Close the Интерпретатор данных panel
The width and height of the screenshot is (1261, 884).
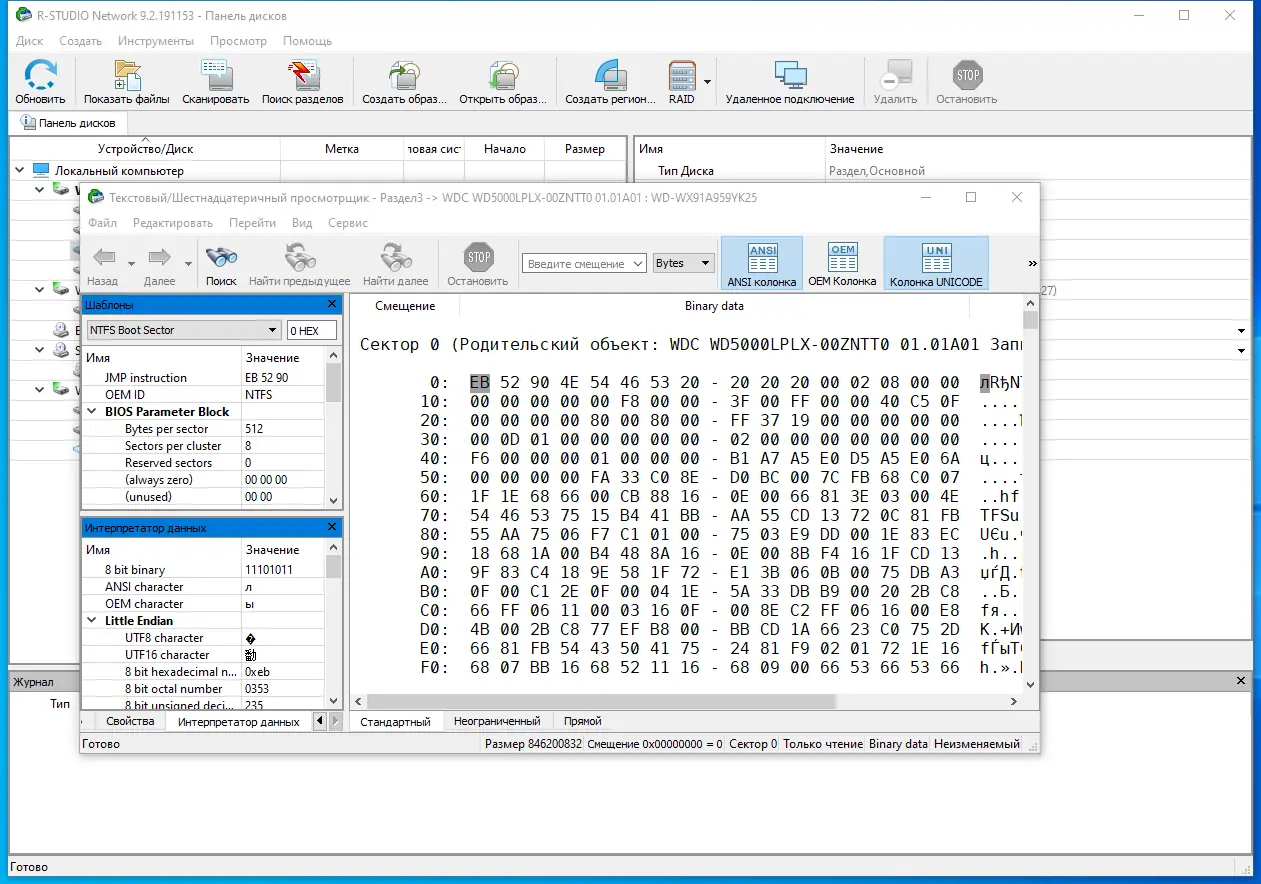pos(333,527)
